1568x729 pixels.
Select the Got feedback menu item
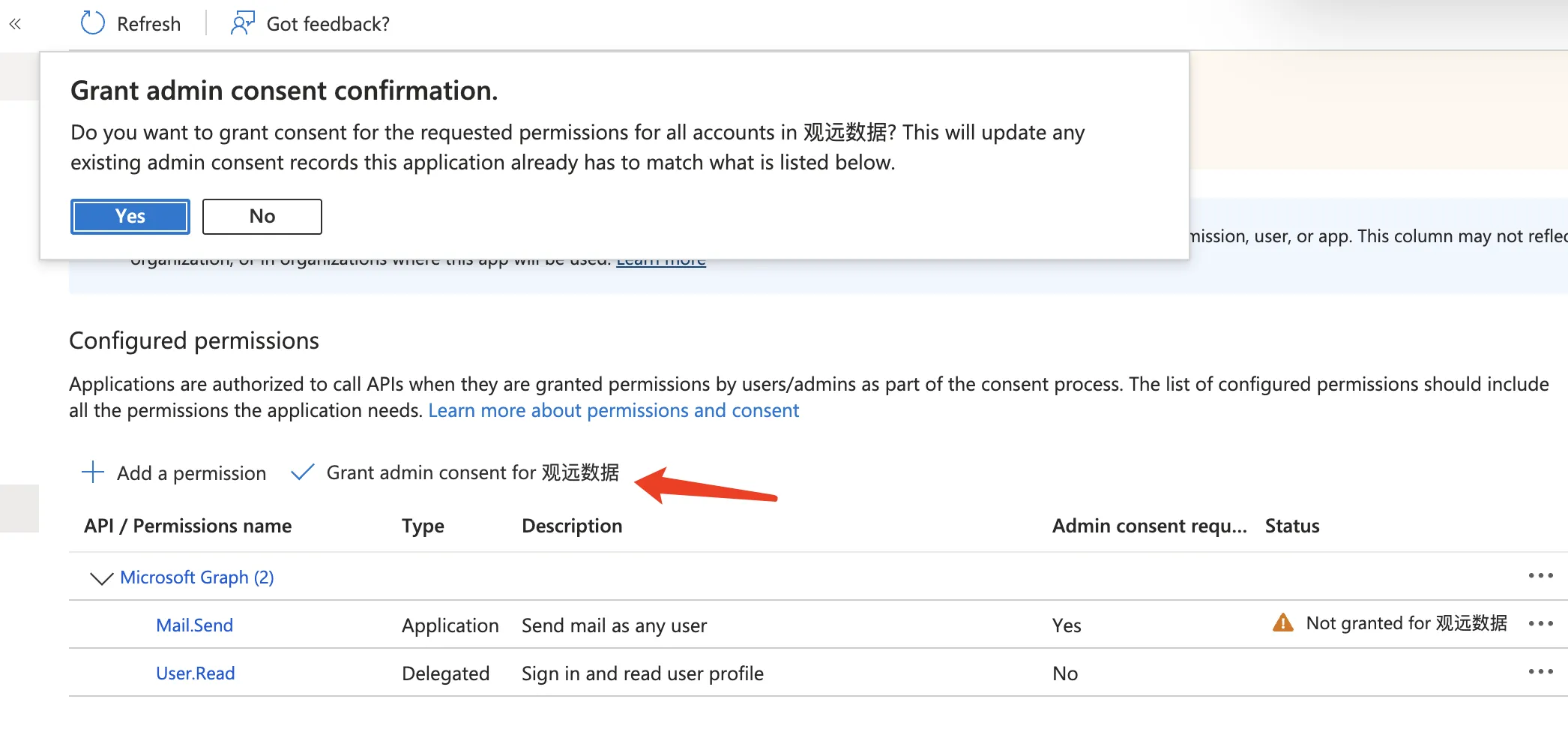[x=328, y=23]
